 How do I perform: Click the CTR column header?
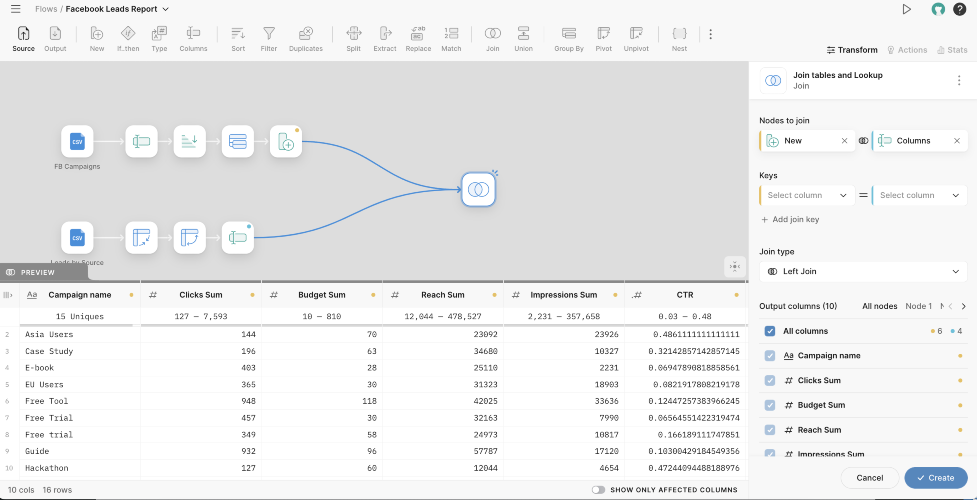pyautogui.click(x=685, y=295)
